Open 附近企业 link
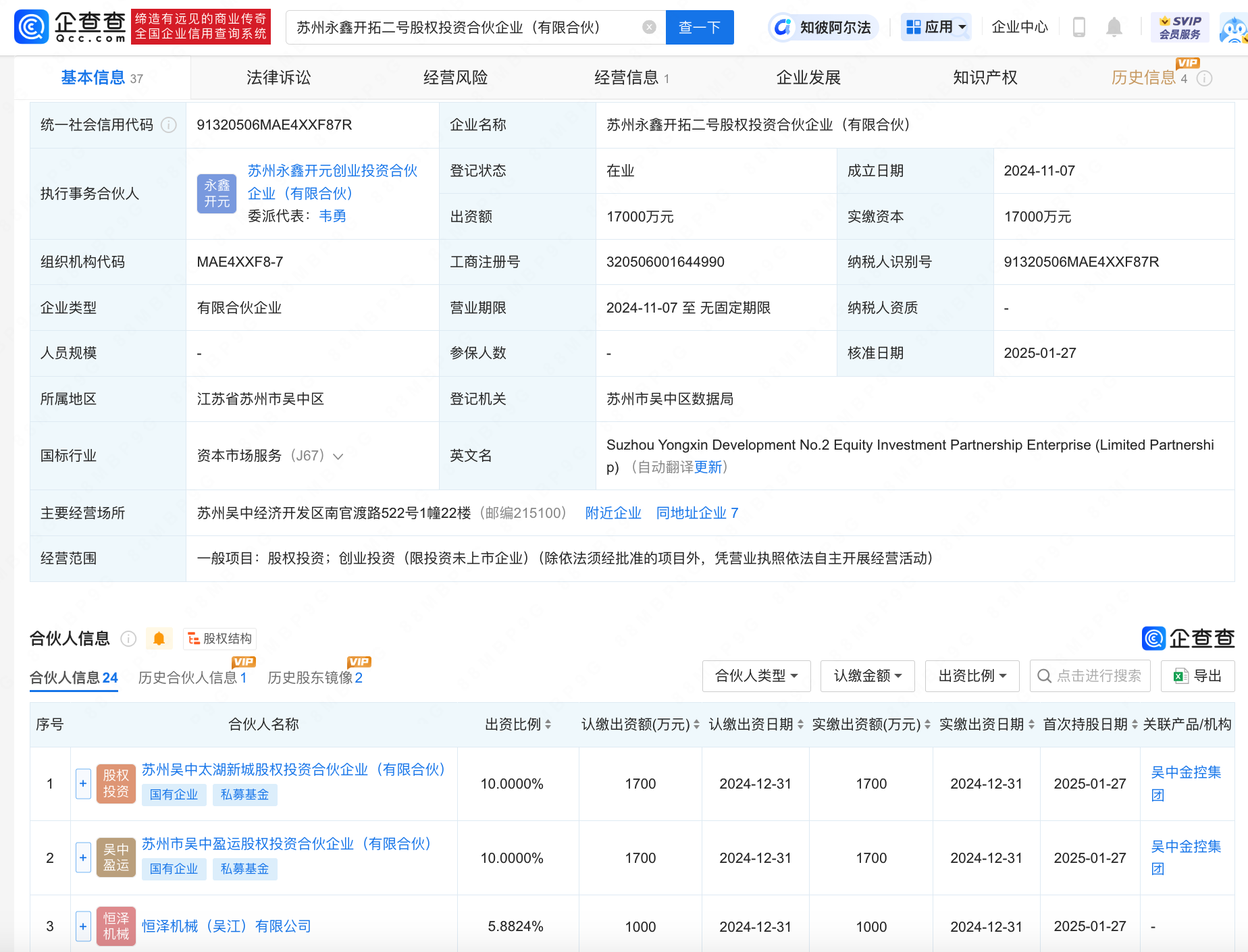Screen dimensions: 1248x952 [x=613, y=513]
